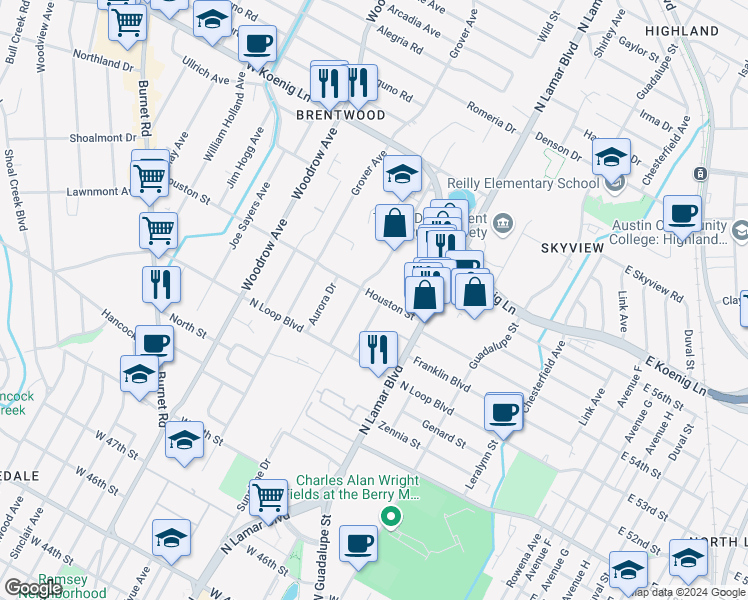Open the shopping cart marker on N Lamar Blvd south
Screen dimensions: 748x600
268,499
